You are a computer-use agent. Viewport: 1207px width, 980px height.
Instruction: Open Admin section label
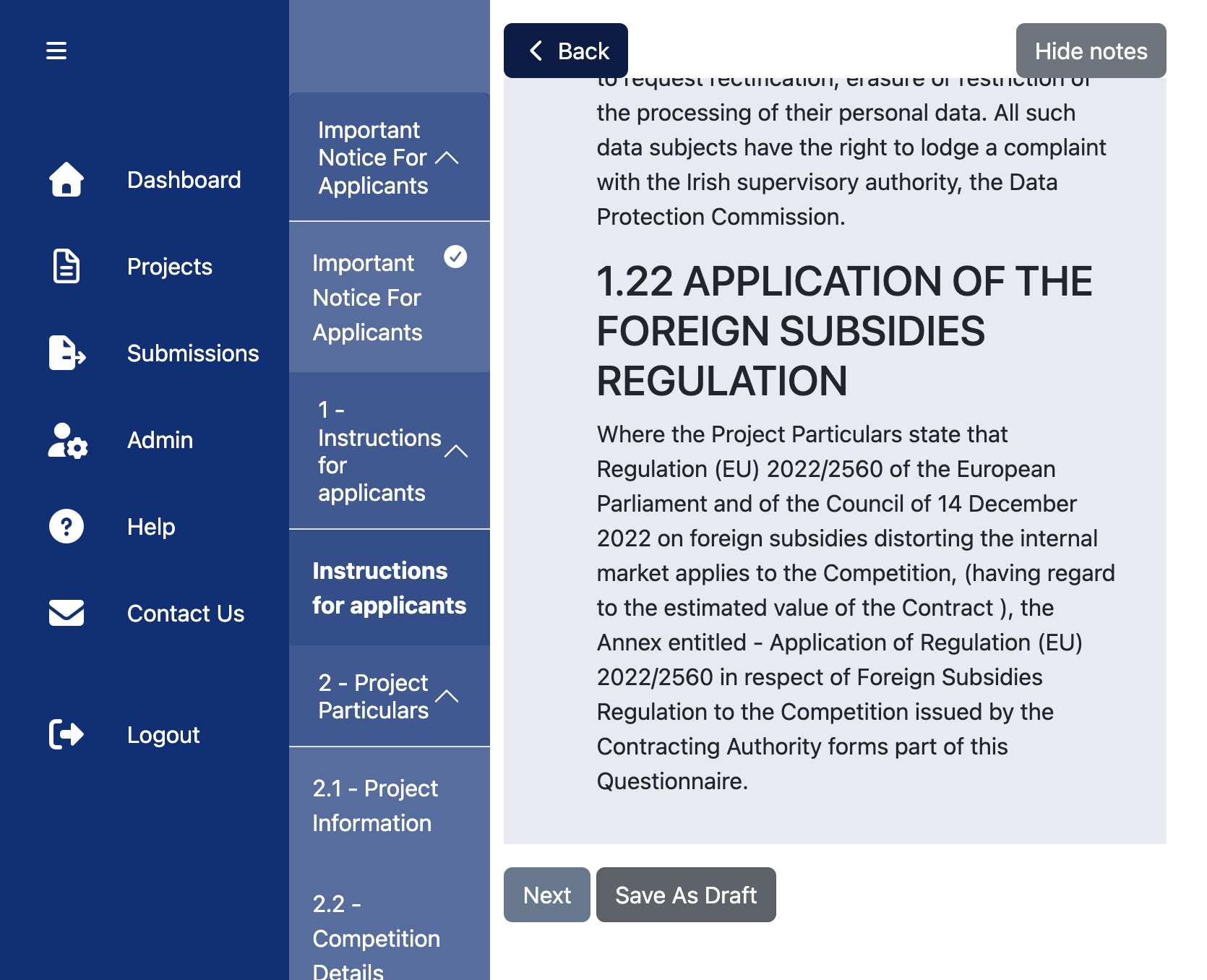160,439
